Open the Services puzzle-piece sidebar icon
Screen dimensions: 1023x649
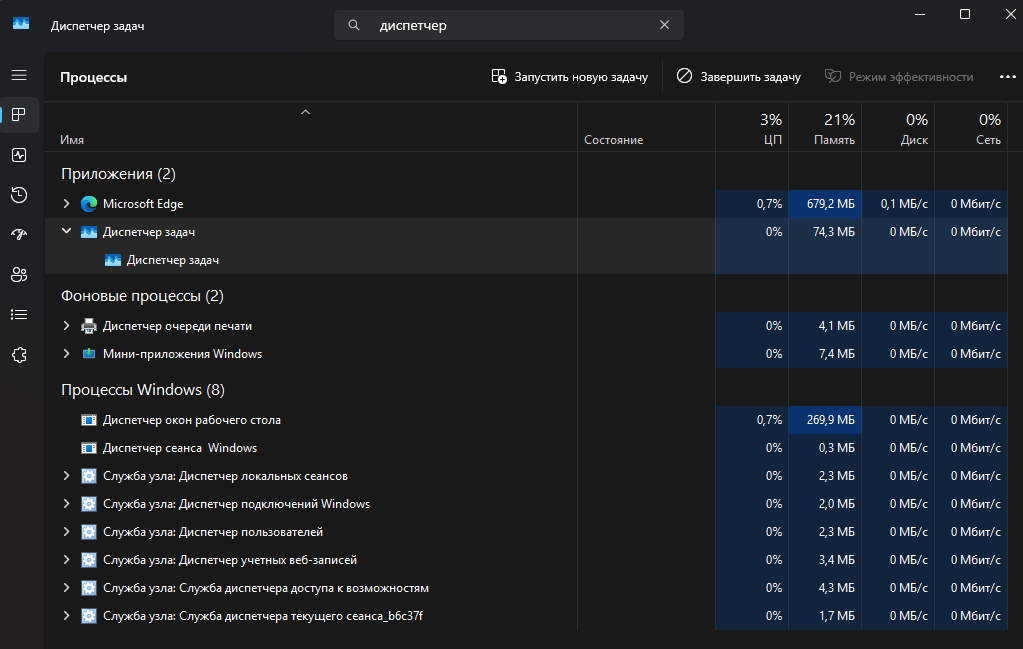pos(18,354)
